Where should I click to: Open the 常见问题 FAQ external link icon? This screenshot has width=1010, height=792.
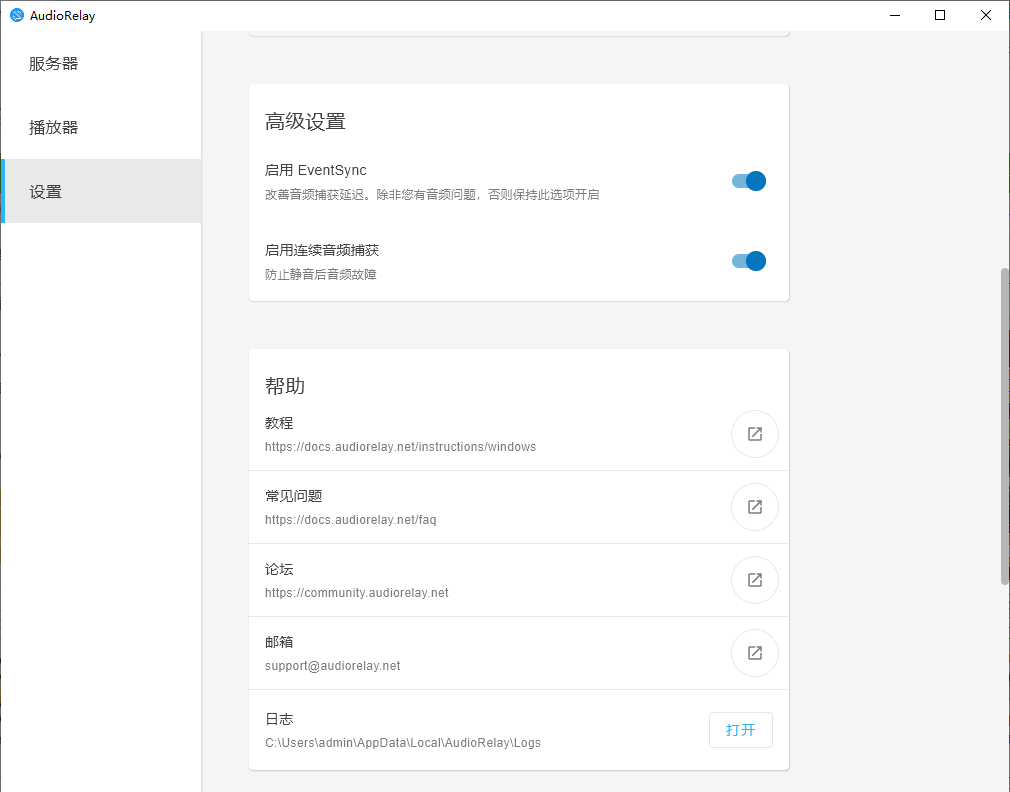(754, 507)
